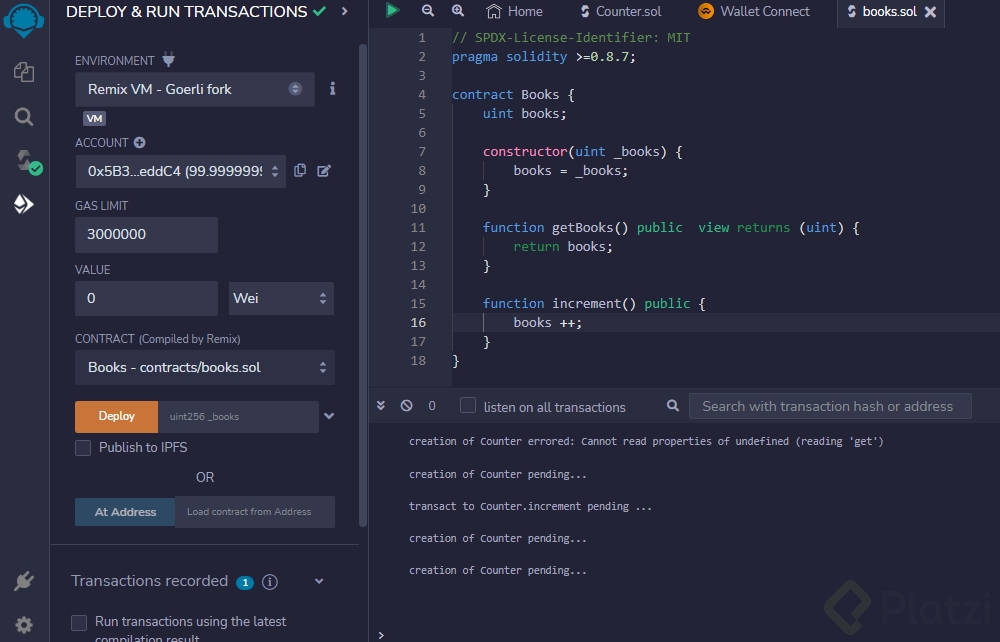
Task: Open the Account selector dropdown
Action: pyautogui.click(x=180, y=171)
